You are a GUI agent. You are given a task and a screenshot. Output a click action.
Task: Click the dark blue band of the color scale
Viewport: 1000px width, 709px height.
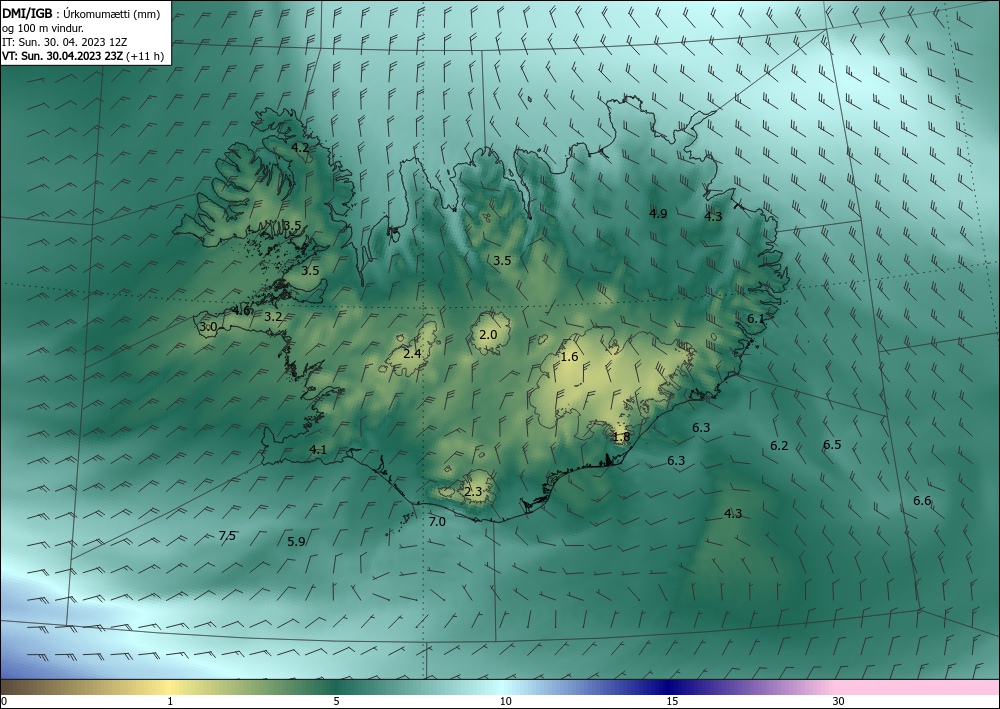[x=666, y=687]
